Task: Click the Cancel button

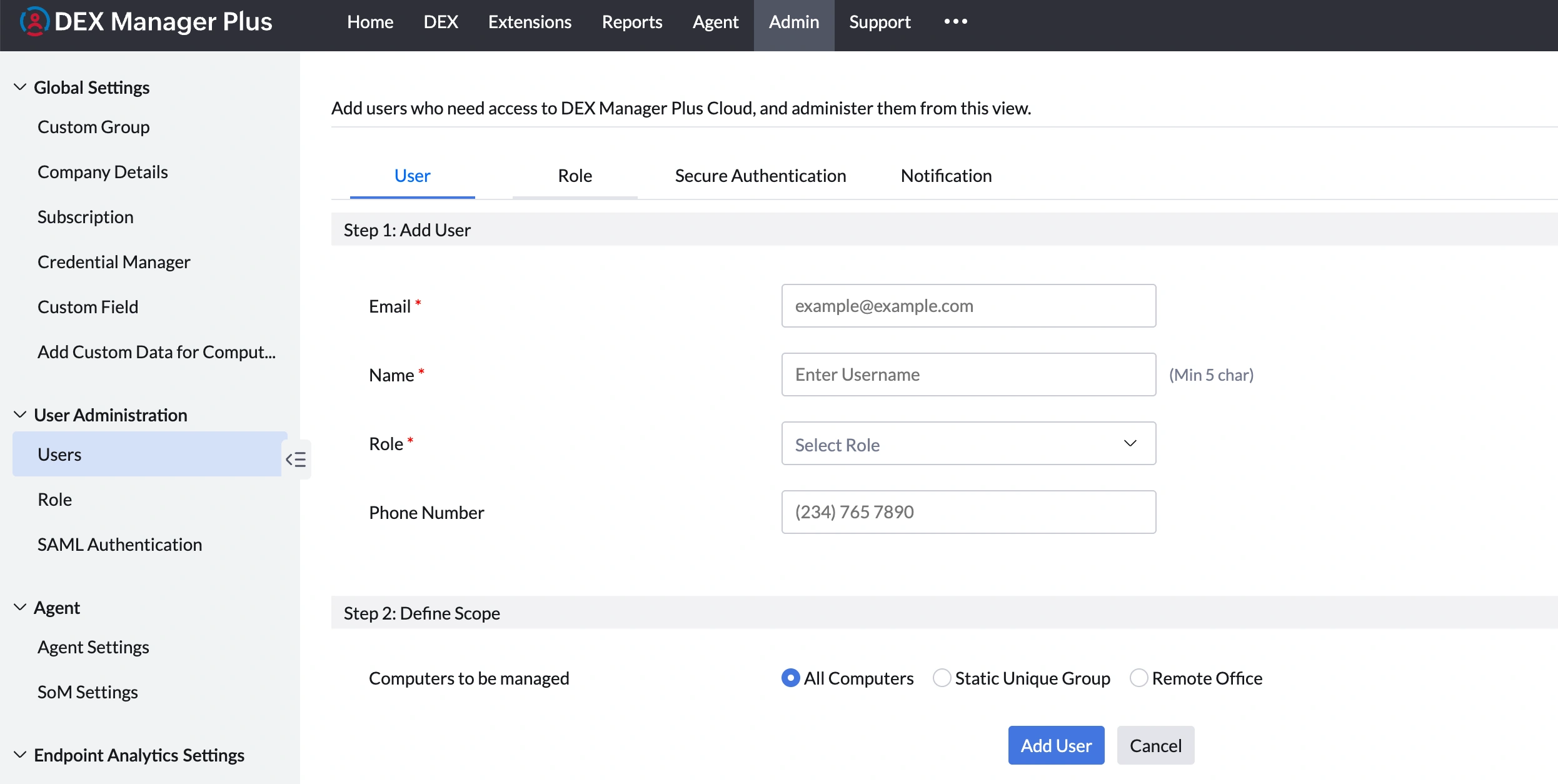Action: [1155, 745]
